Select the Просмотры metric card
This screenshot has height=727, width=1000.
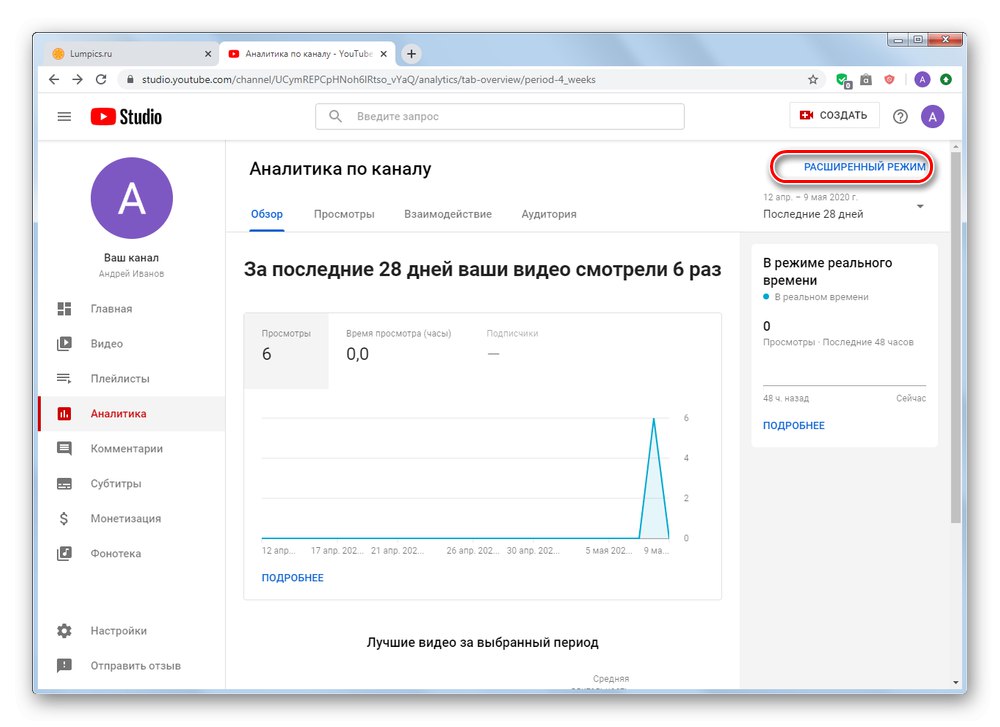pyautogui.click(x=286, y=350)
